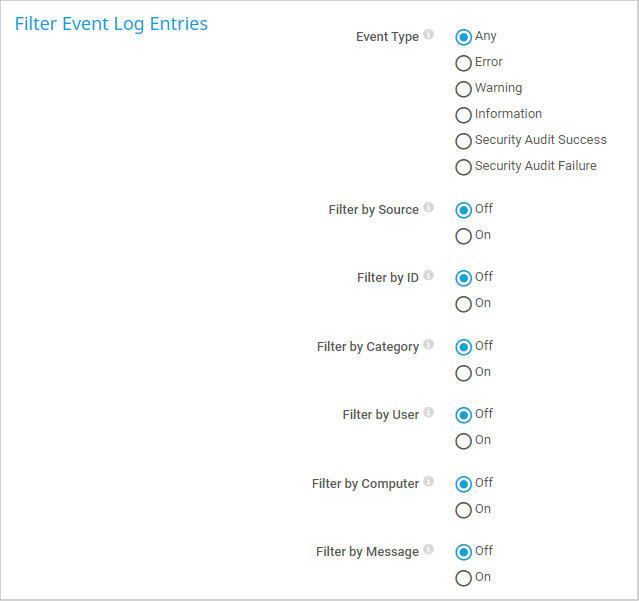The width and height of the screenshot is (639, 601).
Task: Click the info icon beside Event Type
Action: pos(429,35)
